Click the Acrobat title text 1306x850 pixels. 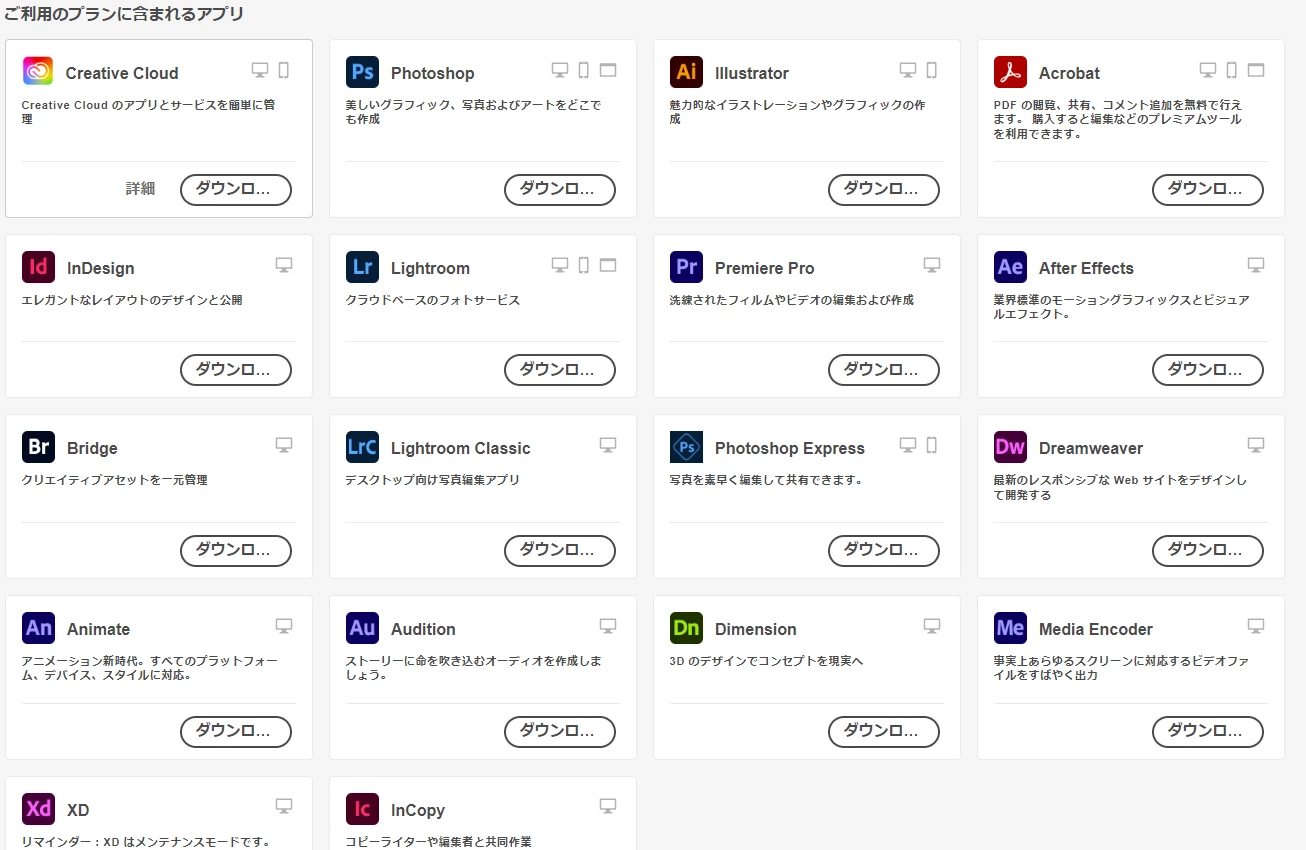point(1069,73)
